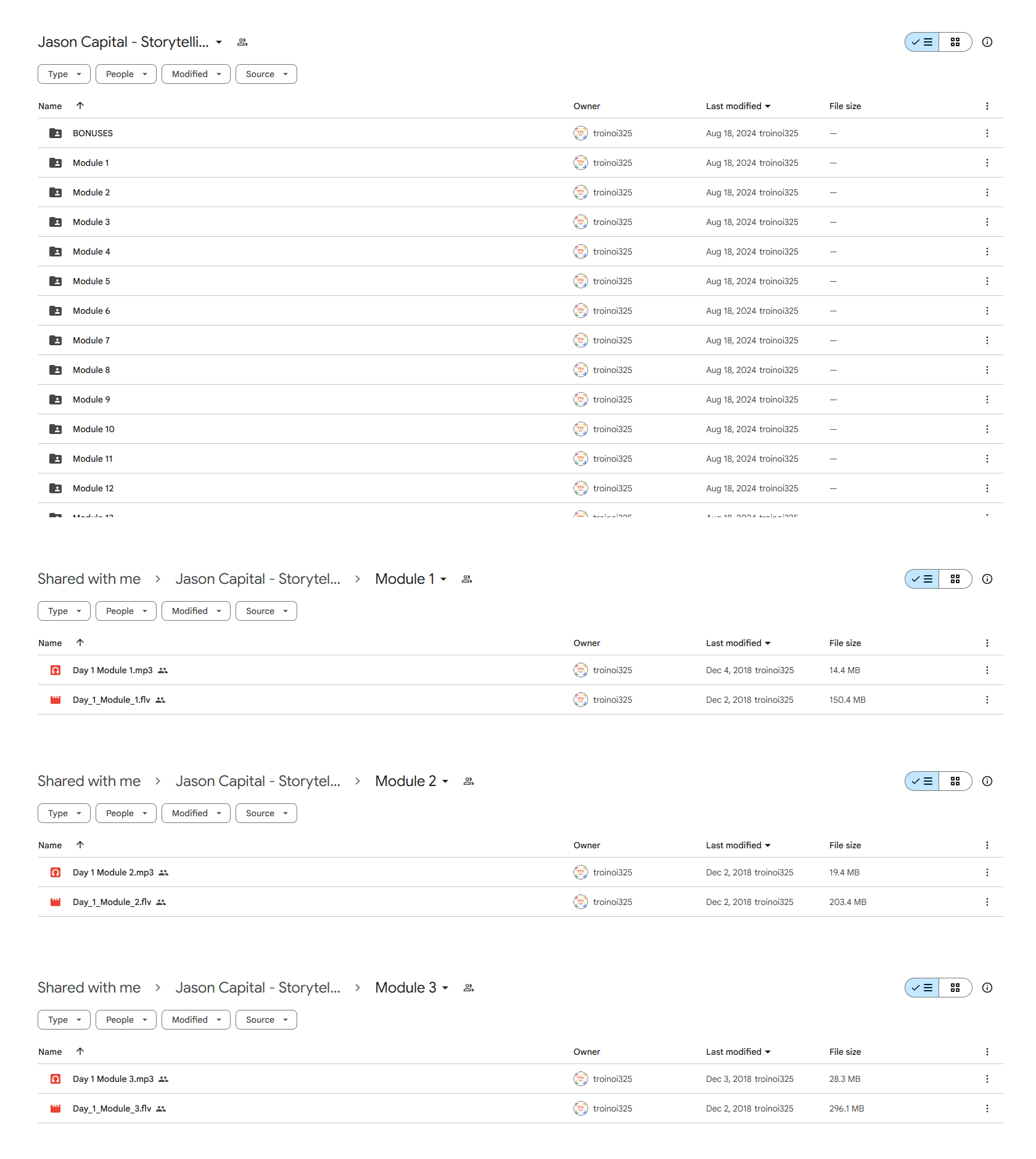The height and width of the screenshot is (1159, 1036).
Task: Open People filter in root folder
Action: [126, 74]
